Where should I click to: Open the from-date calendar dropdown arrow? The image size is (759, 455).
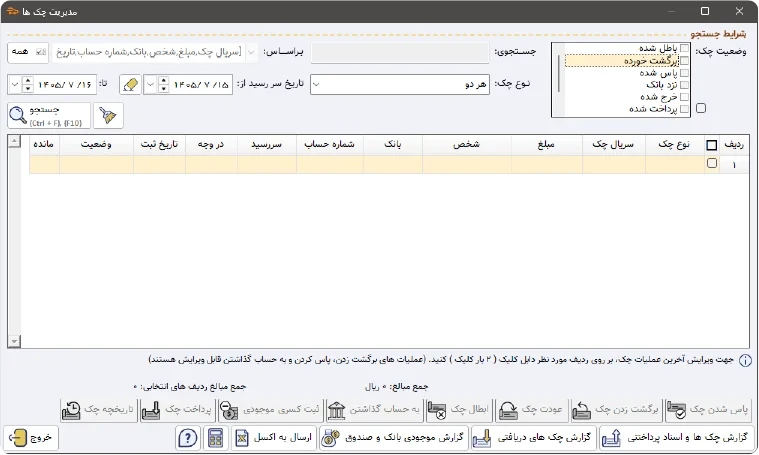(151, 85)
